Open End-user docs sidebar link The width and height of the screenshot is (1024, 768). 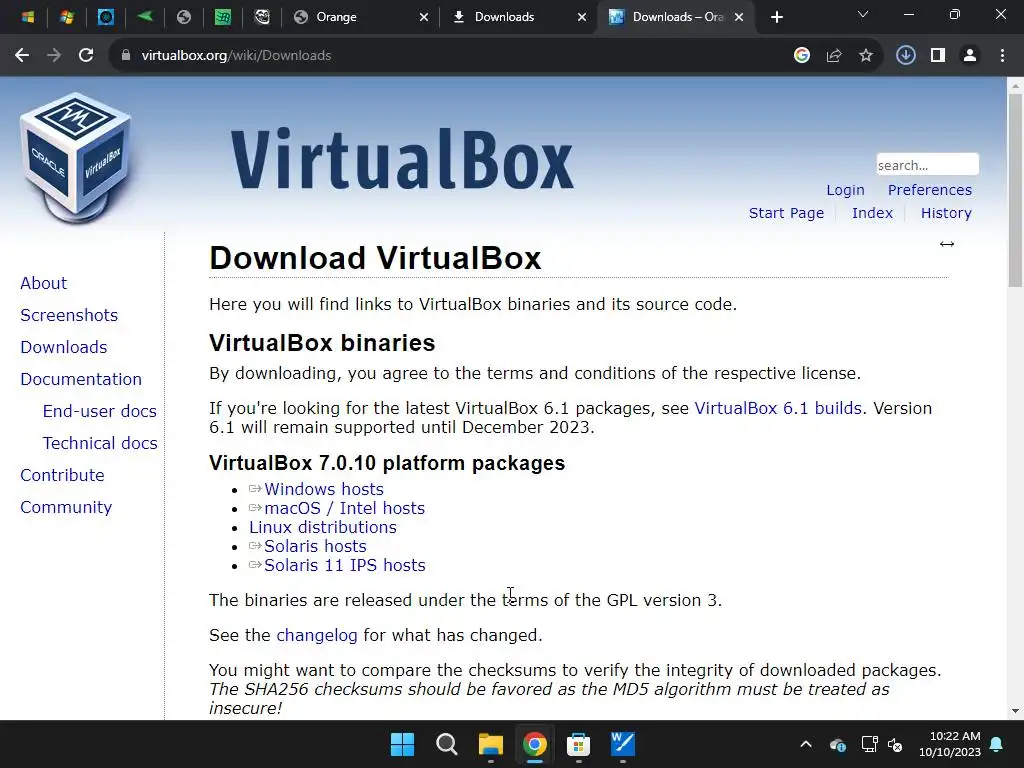pyautogui.click(x=100, y=411)
